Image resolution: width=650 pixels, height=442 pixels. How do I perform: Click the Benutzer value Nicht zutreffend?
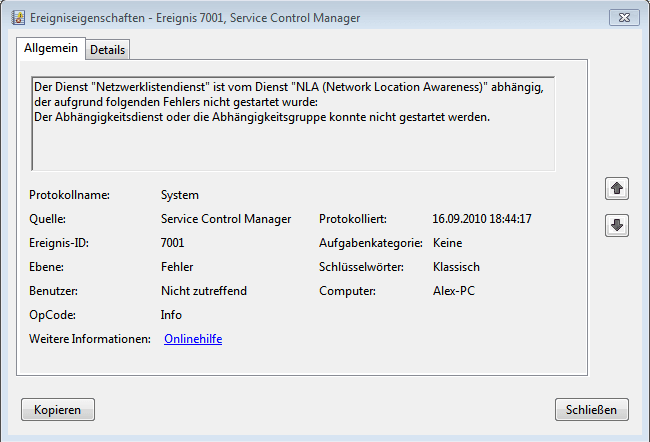pos(204,291)
